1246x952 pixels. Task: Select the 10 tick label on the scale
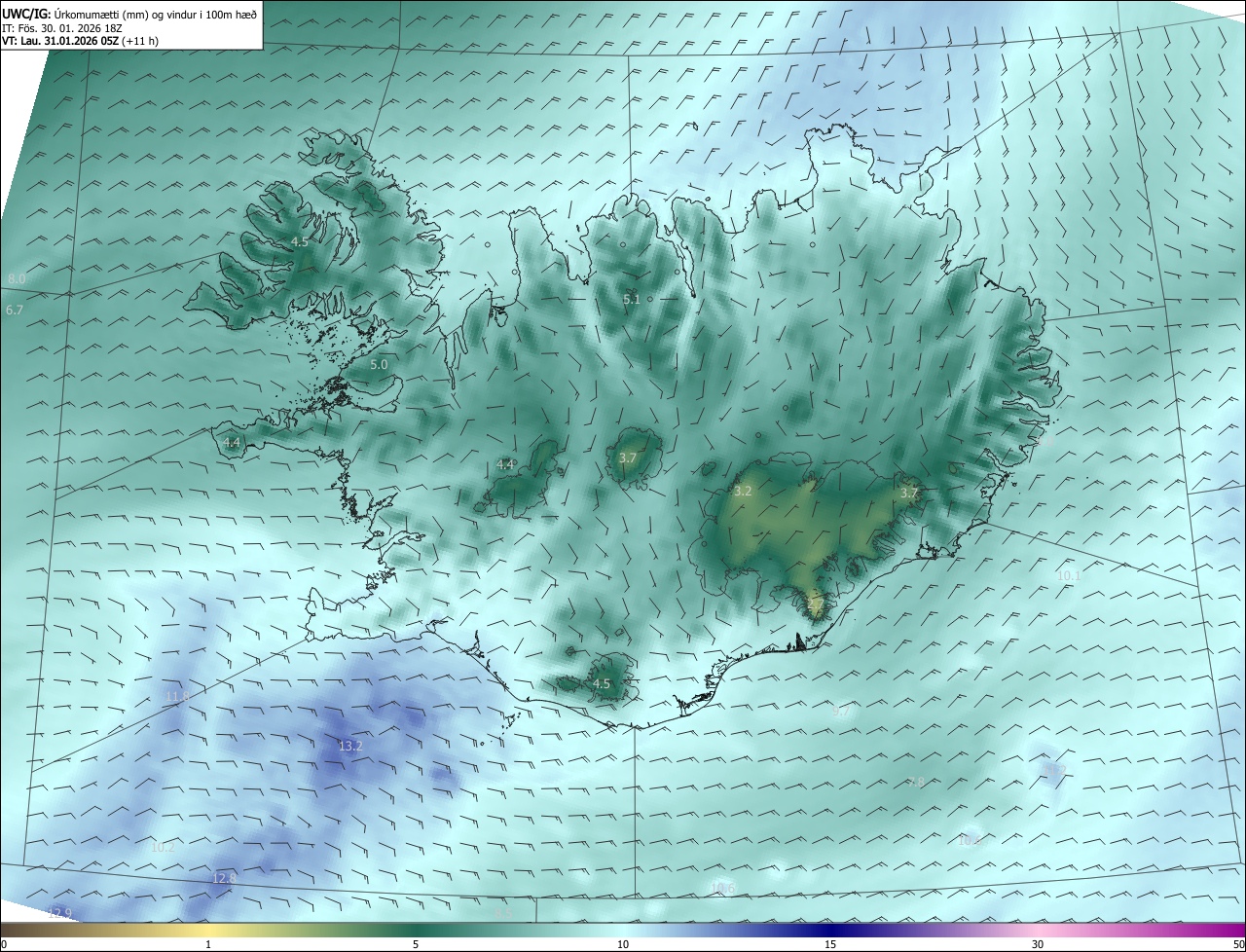click(x=623, y=944)
